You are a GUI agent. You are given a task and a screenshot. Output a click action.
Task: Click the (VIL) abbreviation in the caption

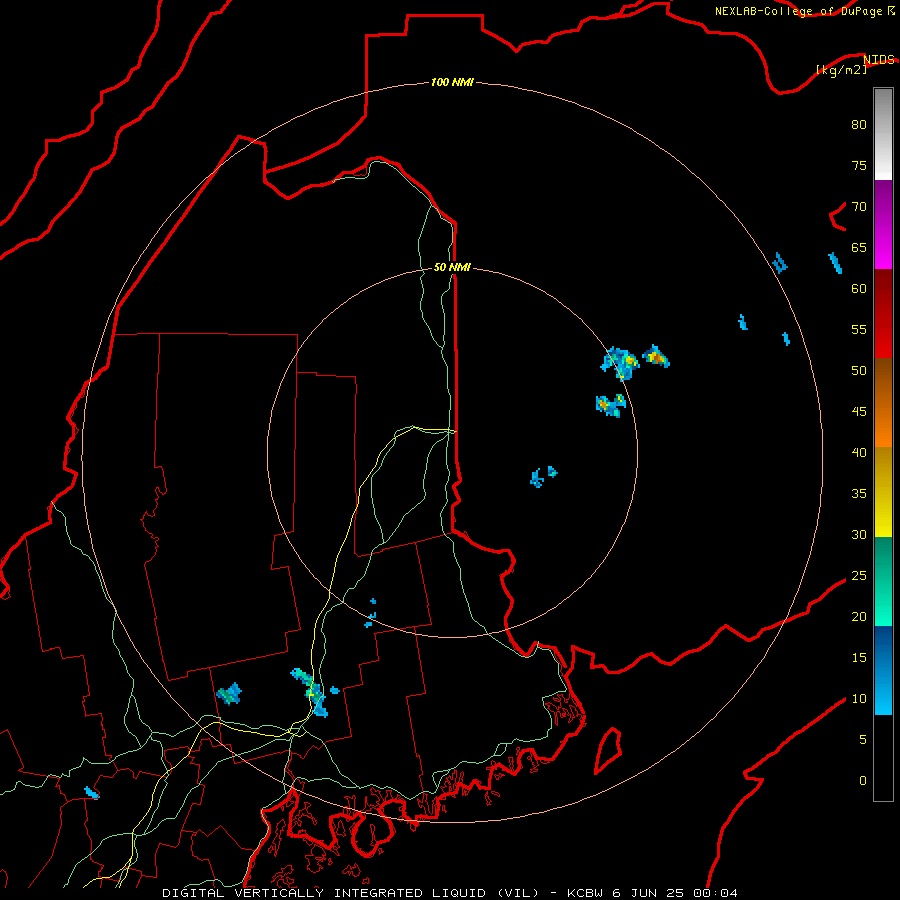[x=519, y=893]
